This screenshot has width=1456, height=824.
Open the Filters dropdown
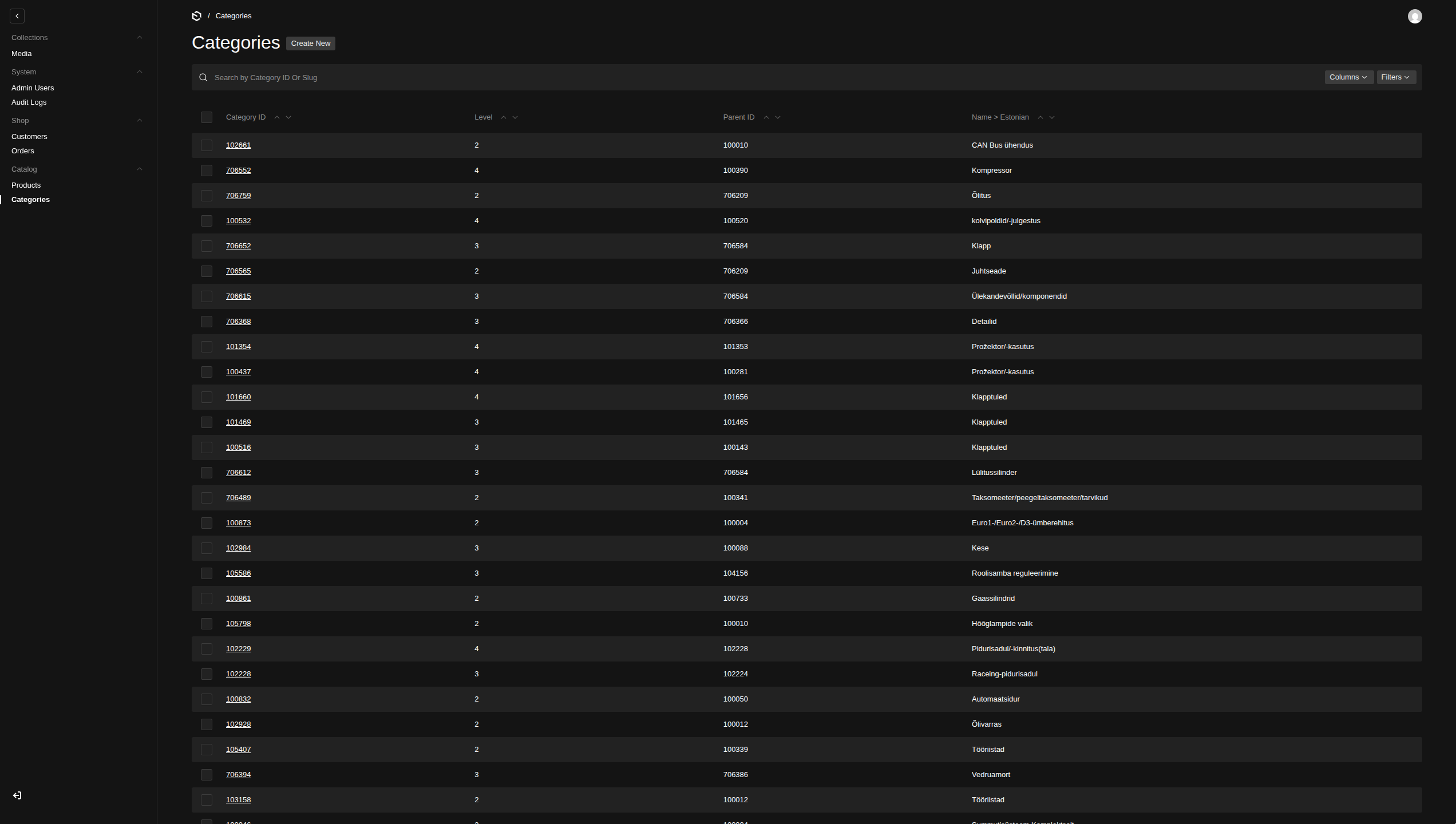pos(1396,77)
